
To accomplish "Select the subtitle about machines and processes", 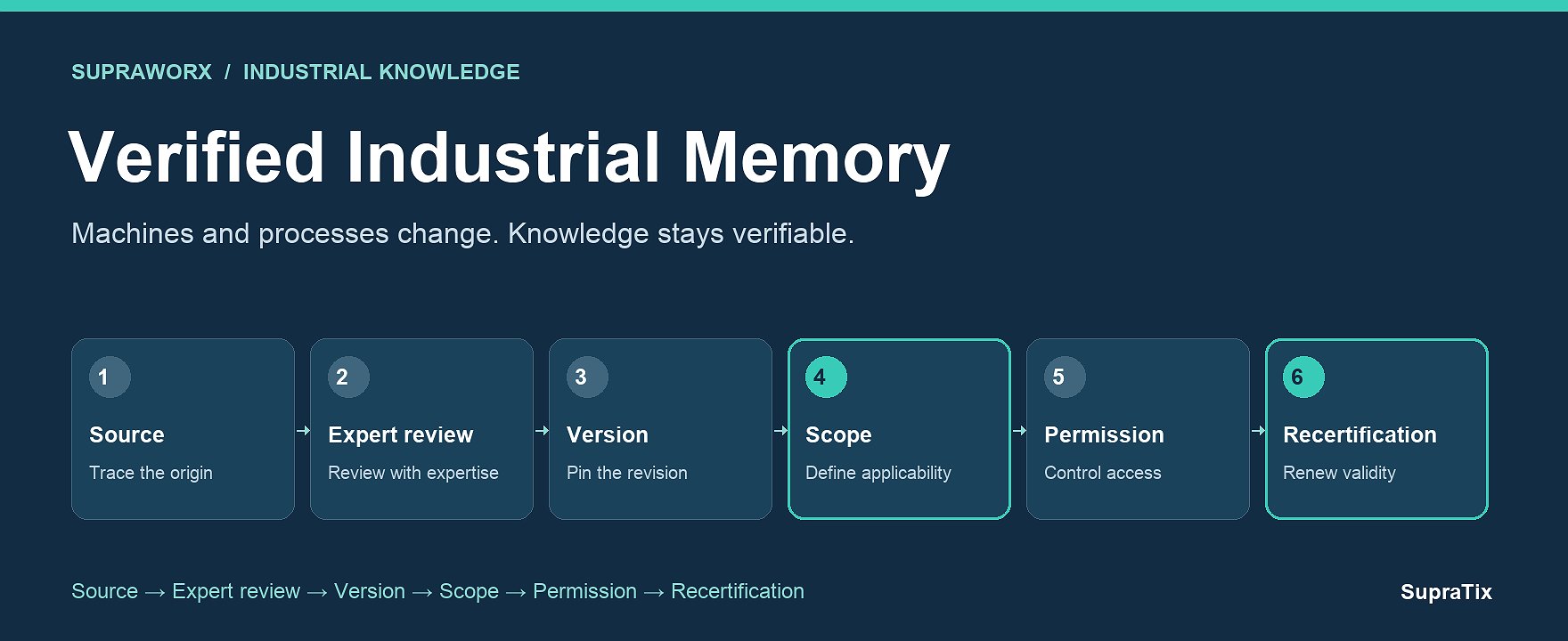I will click(x=462, y=233).
